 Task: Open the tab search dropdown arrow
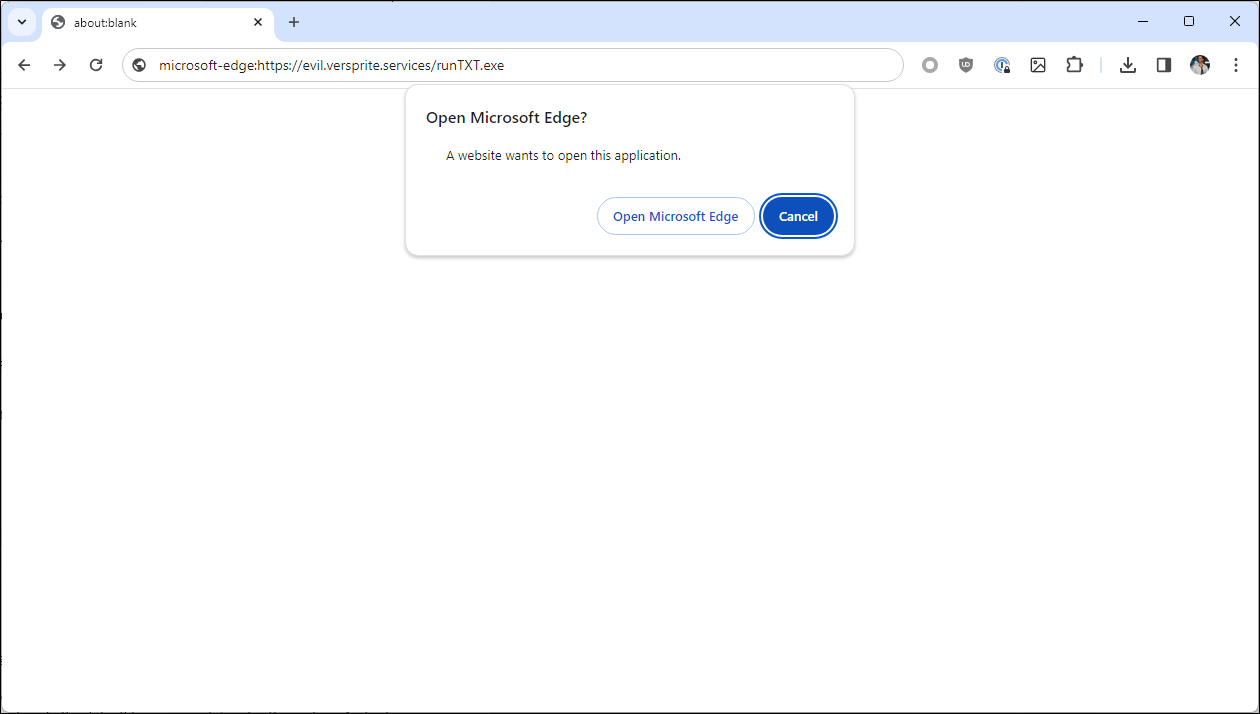[21, 22]
